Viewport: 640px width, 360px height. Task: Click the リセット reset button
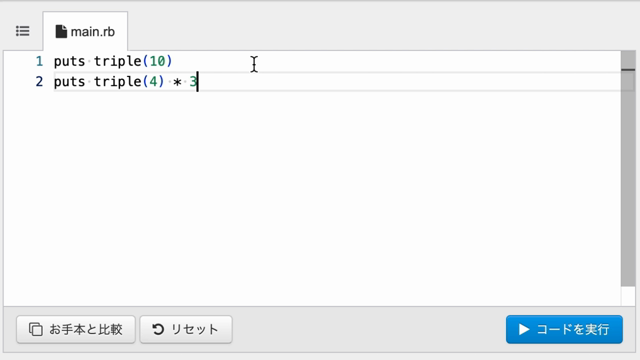(x=186, y=329)
